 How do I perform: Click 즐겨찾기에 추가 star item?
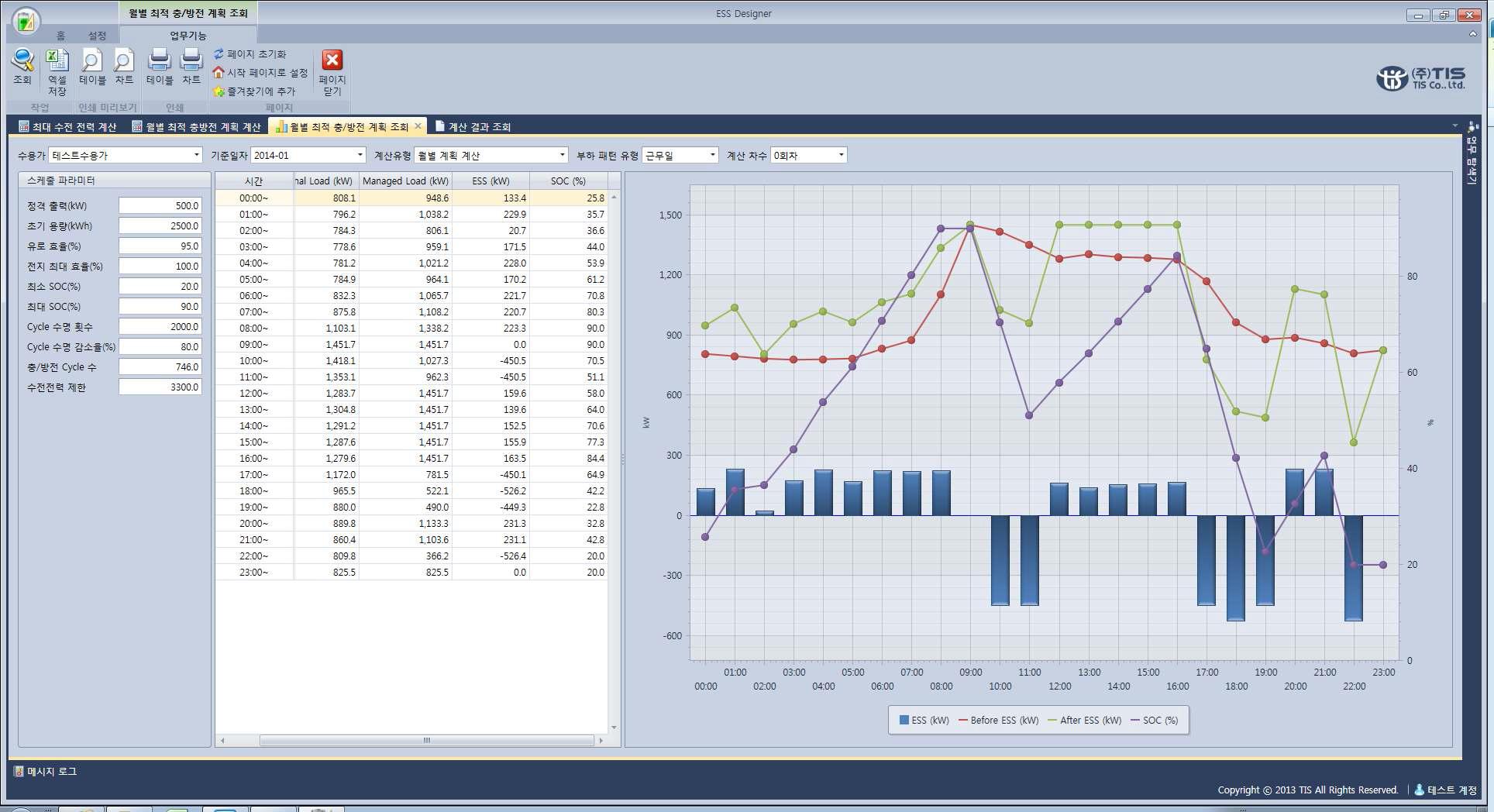254,91
